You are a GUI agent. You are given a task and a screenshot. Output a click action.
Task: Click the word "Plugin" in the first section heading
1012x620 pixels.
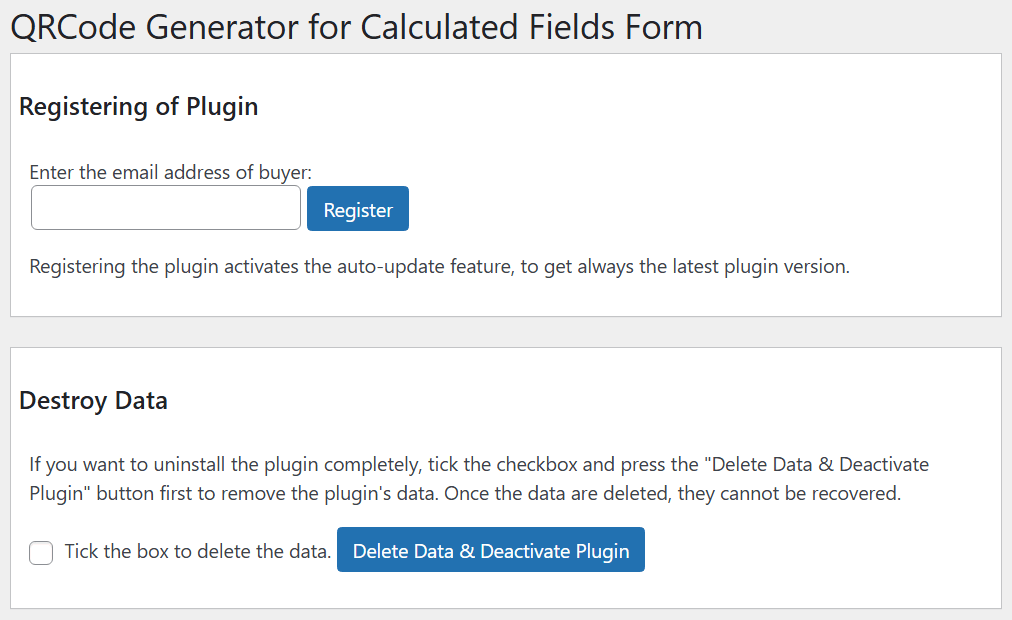coord(218,107)
